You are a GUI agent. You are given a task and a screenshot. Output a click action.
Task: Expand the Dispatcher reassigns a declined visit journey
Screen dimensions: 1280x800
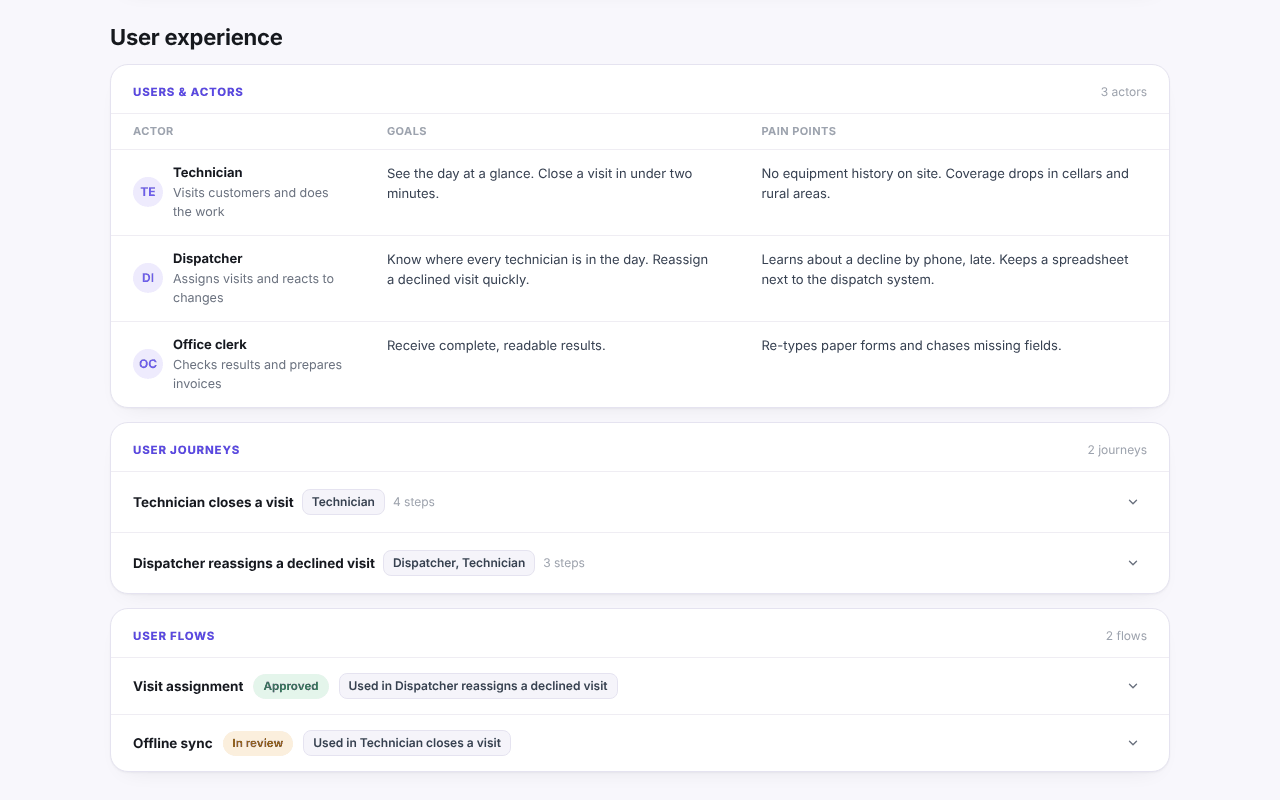point(1133,563)
